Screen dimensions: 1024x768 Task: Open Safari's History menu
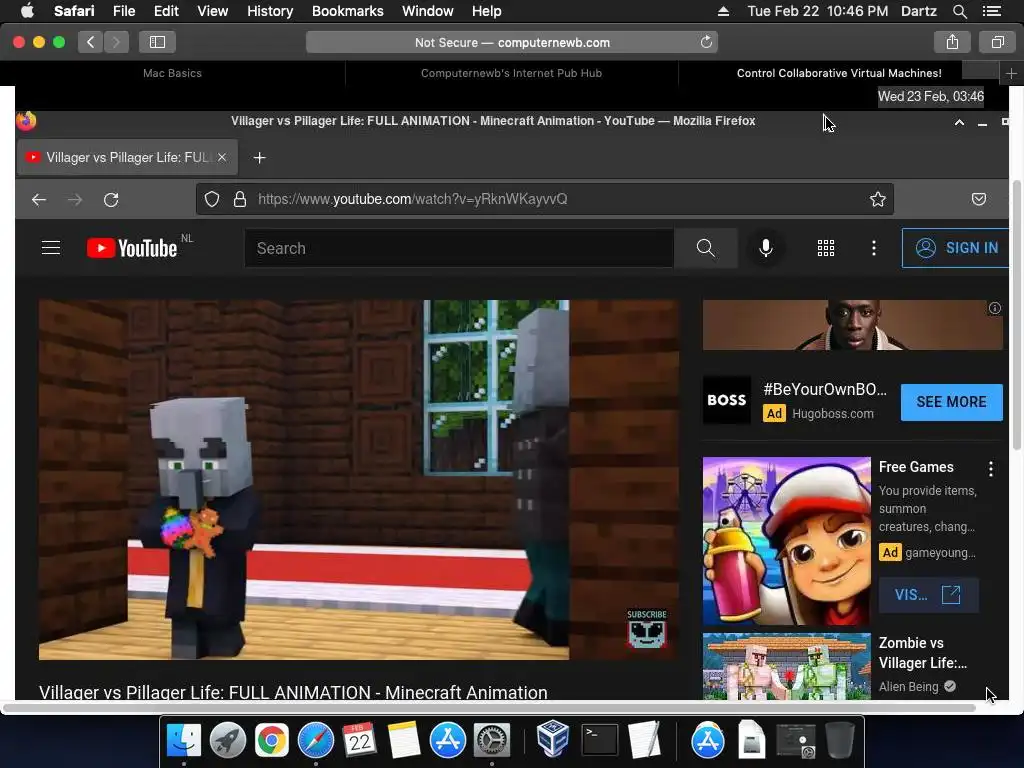pos(270,11)
